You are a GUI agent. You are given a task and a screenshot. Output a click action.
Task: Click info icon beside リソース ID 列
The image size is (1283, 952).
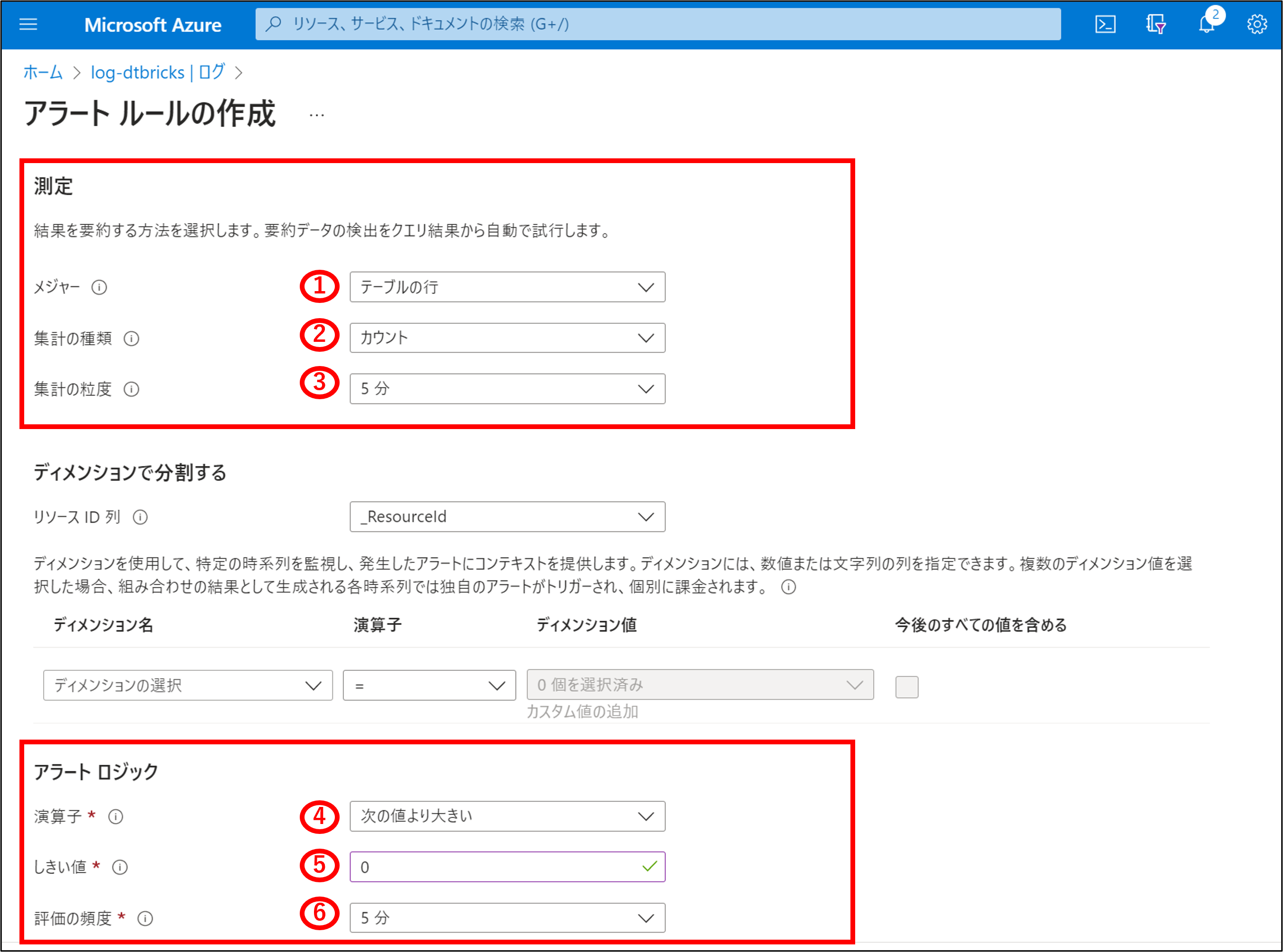(x=140, y=518)
